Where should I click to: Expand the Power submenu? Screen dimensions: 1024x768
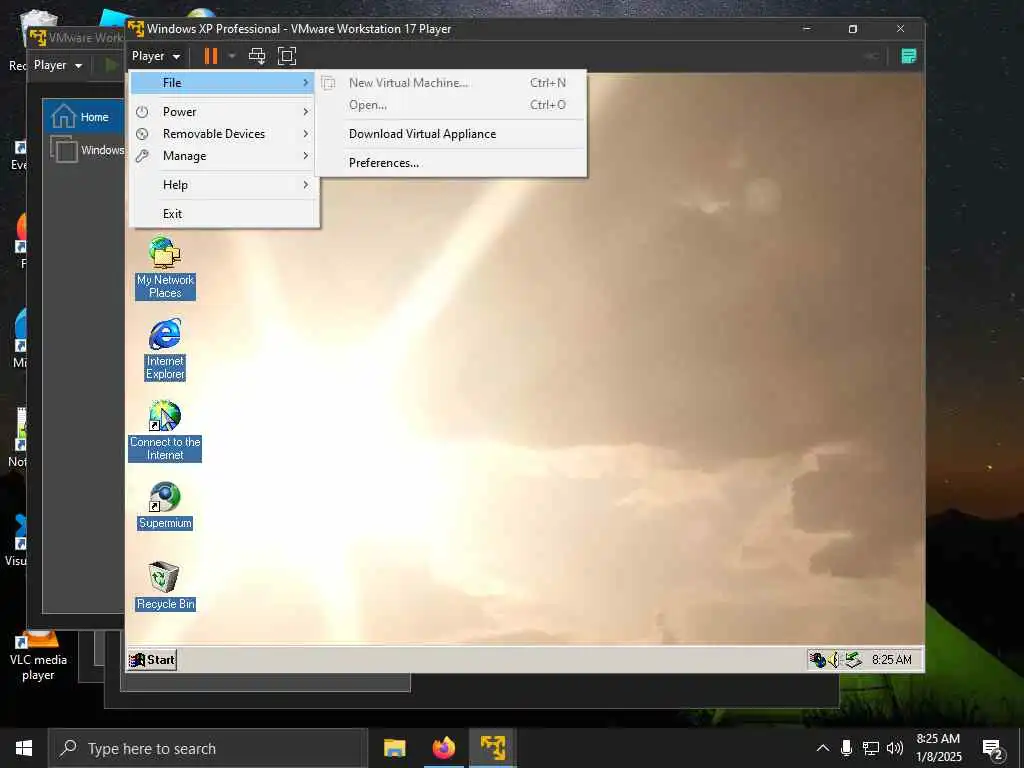coord(223,112)
